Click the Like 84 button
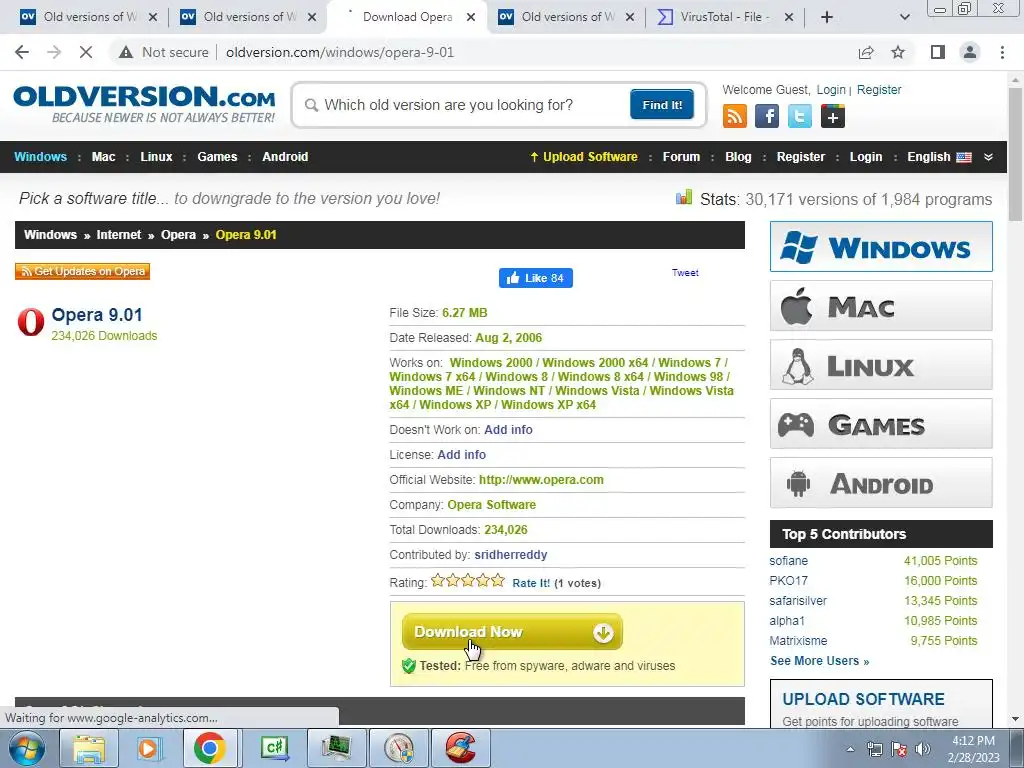This screenshot has width=1024, height=768. coord(536,278)
